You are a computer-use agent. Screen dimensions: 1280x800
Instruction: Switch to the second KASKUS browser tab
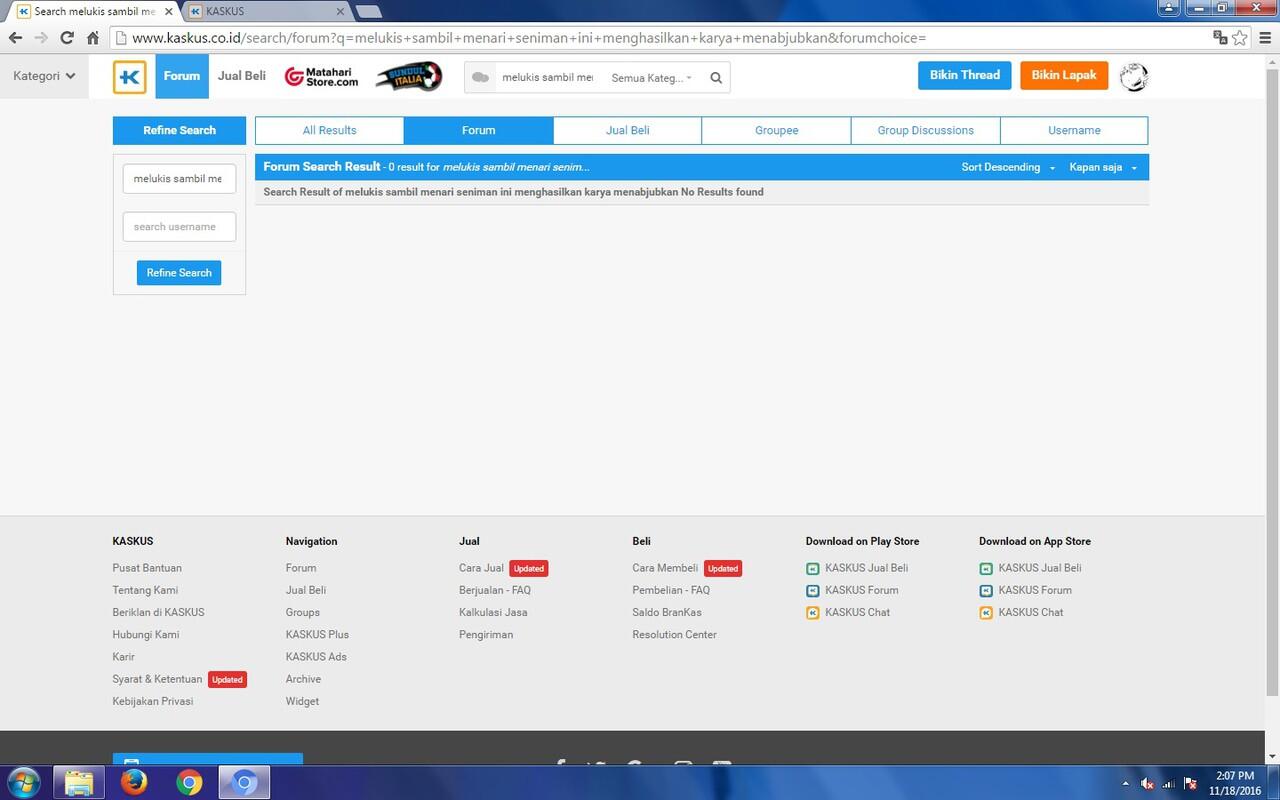pos(267,11)
